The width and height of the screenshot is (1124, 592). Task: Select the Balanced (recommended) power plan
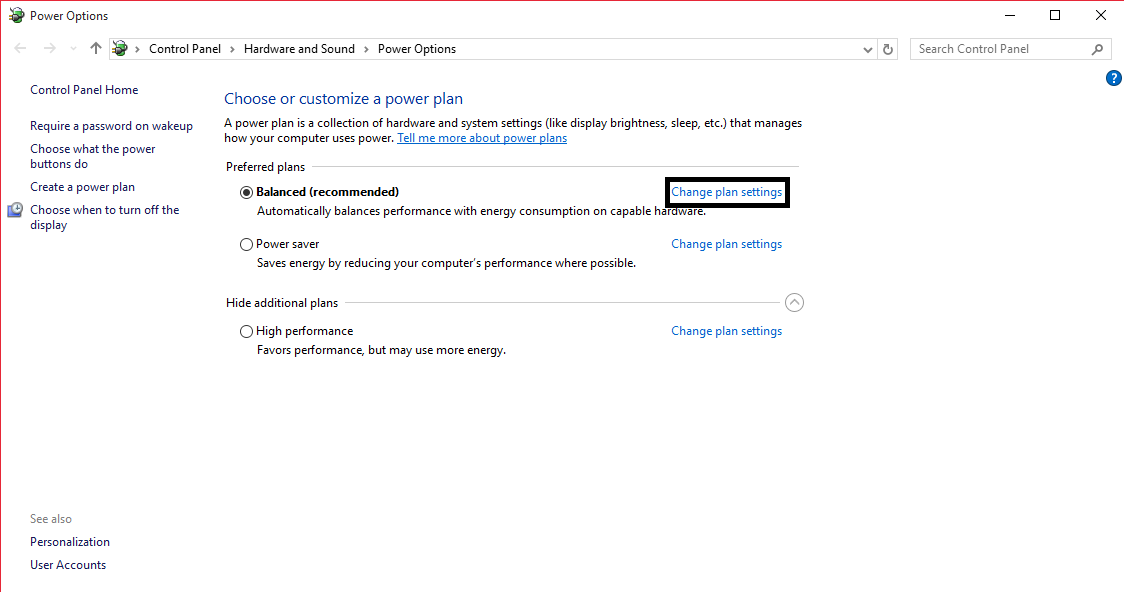[247, 192]
